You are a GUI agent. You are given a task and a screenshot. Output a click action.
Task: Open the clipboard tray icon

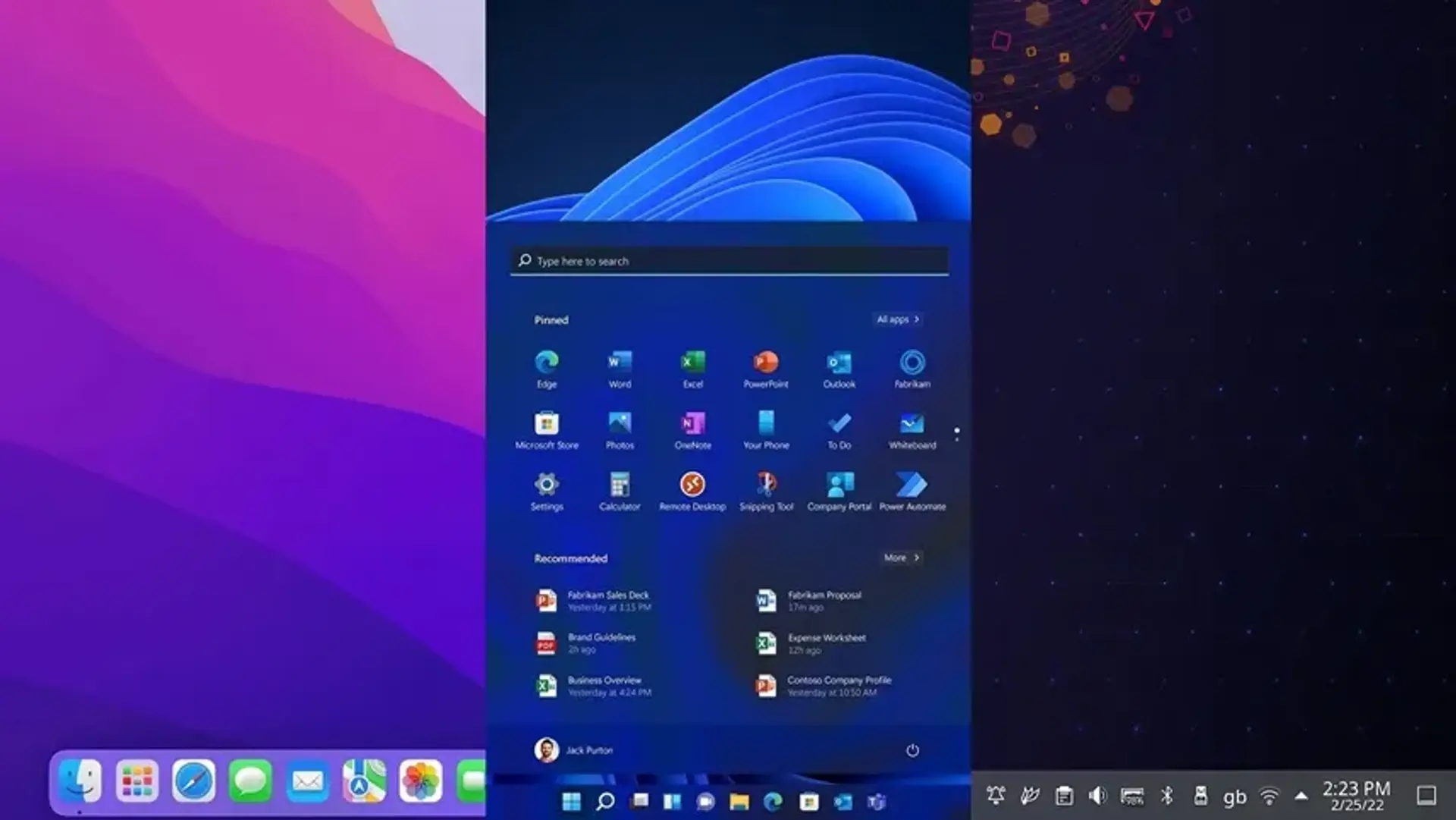point(1064,796)
